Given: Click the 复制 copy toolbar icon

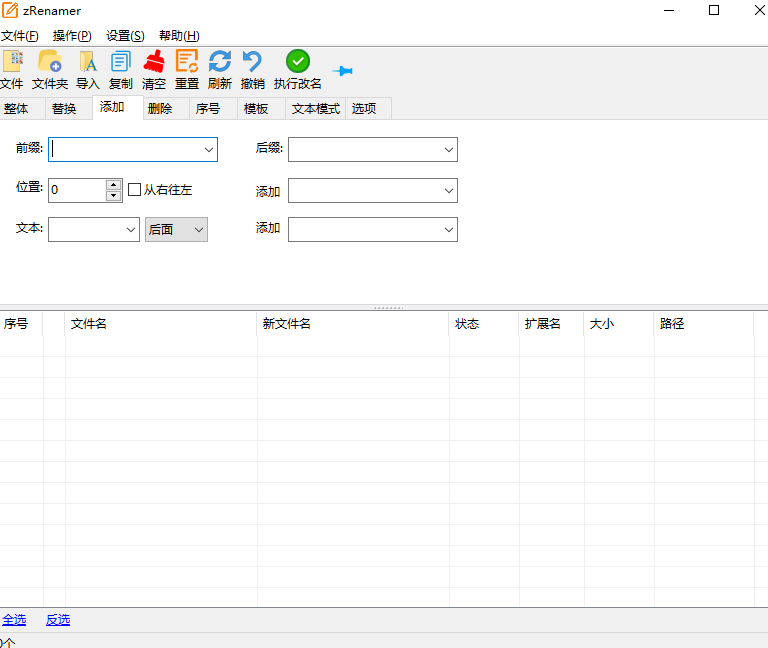Looking at the screenshot, I should pyautogui.click(x=120, y=62).
